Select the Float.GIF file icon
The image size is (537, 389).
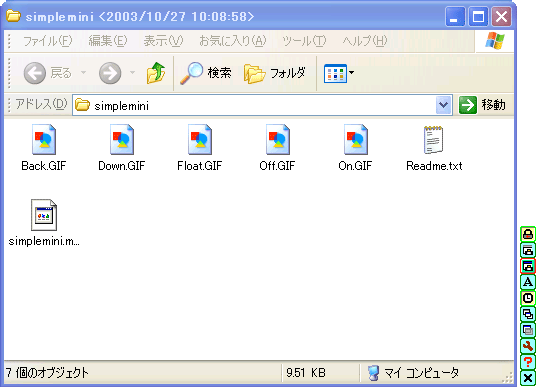coord(200,139)
